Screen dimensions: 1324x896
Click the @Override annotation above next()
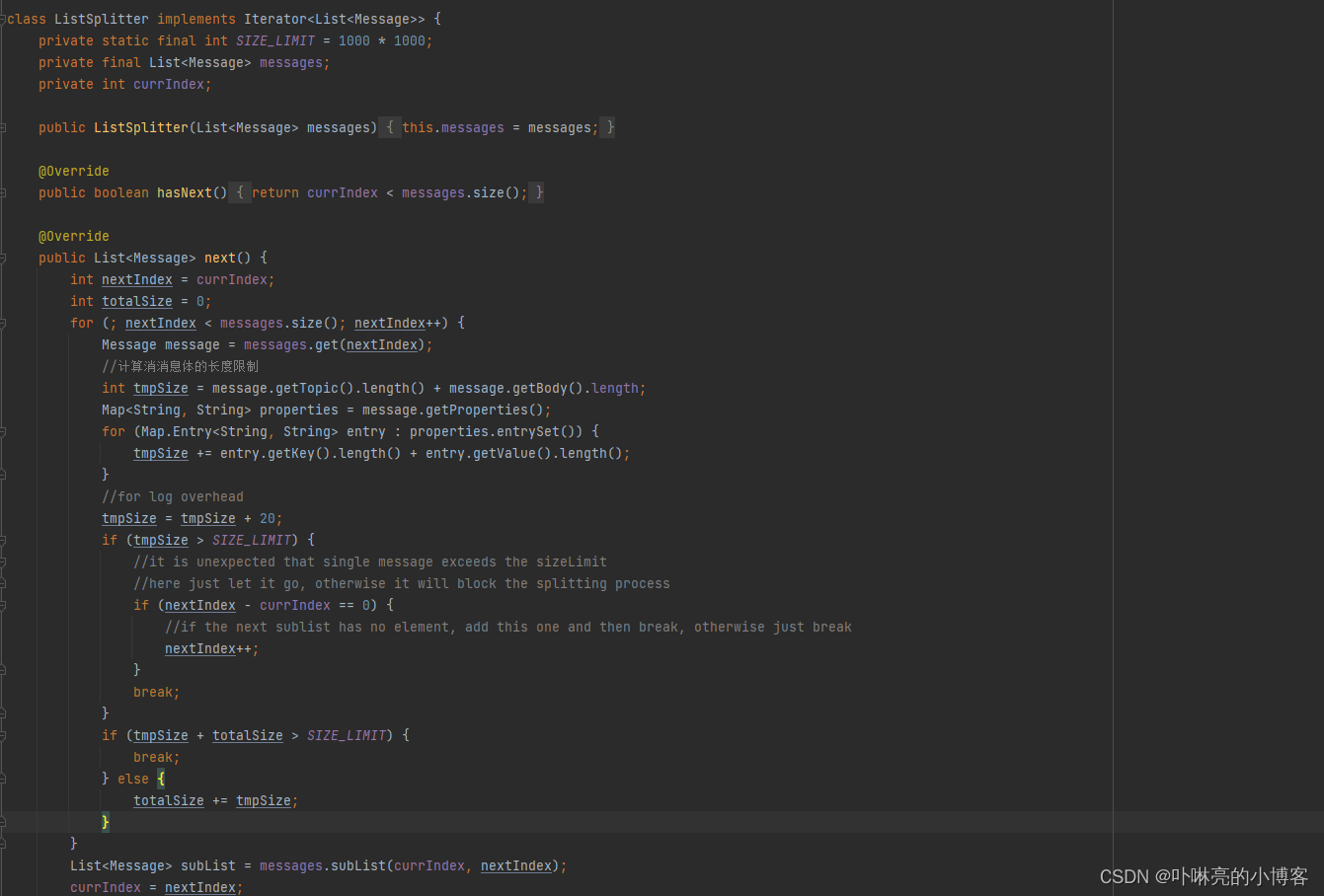click(74, 236)
